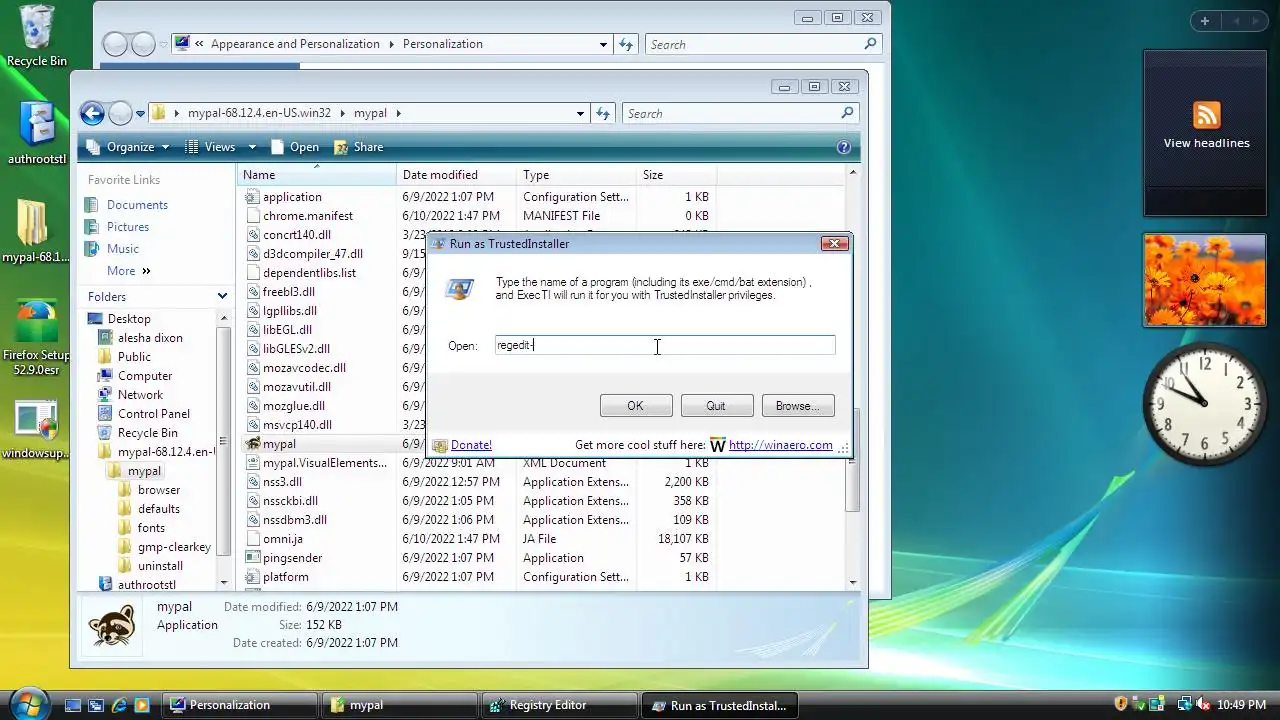Select the mypal application file icon
This screenshot has height=720, width=1280.
click(253, 444)
